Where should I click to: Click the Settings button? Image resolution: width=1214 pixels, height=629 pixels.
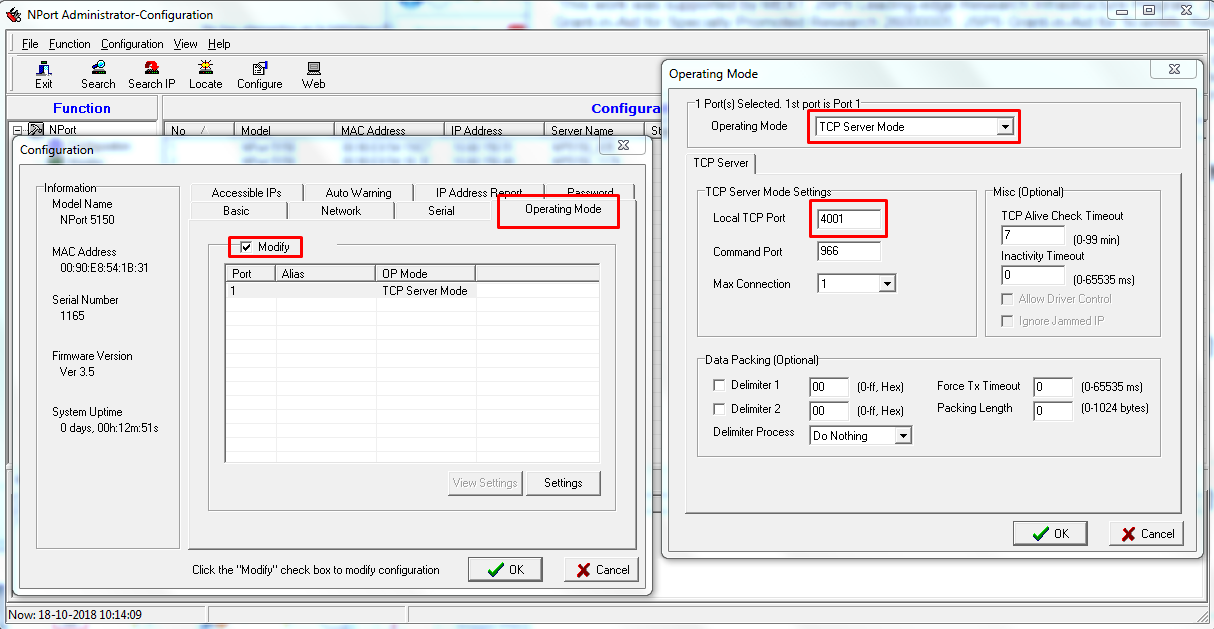point(563,483)
